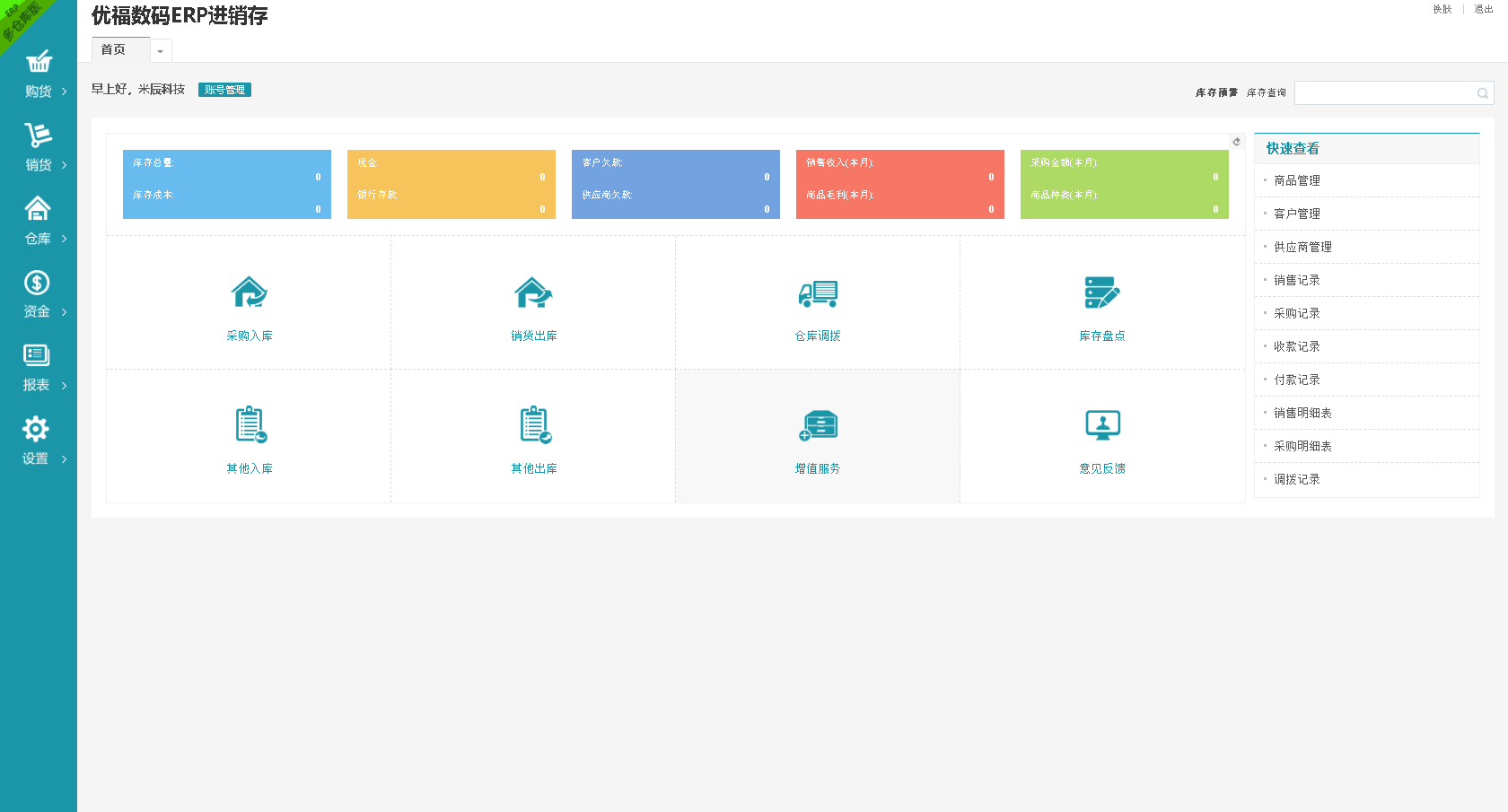1508x812 pixels.
Task: Click the 其他入库 text label
Action: pos(250,468)
